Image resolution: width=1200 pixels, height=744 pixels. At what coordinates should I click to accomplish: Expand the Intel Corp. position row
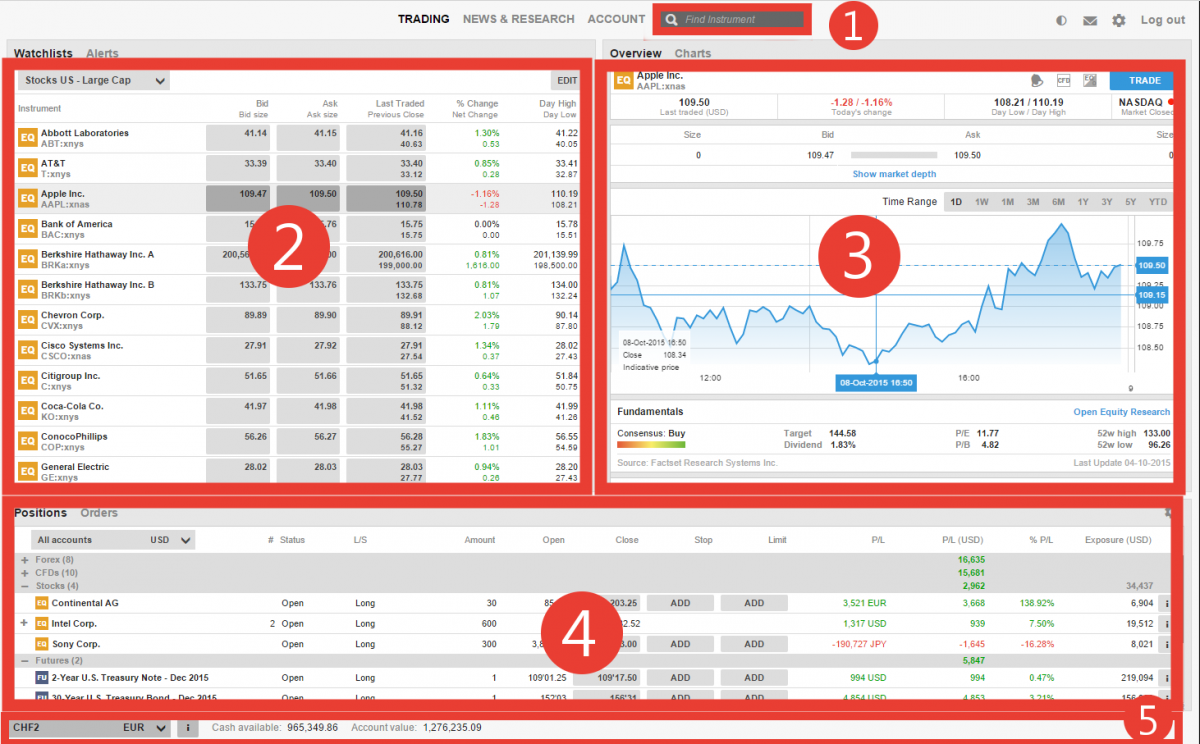coord(24,623)
